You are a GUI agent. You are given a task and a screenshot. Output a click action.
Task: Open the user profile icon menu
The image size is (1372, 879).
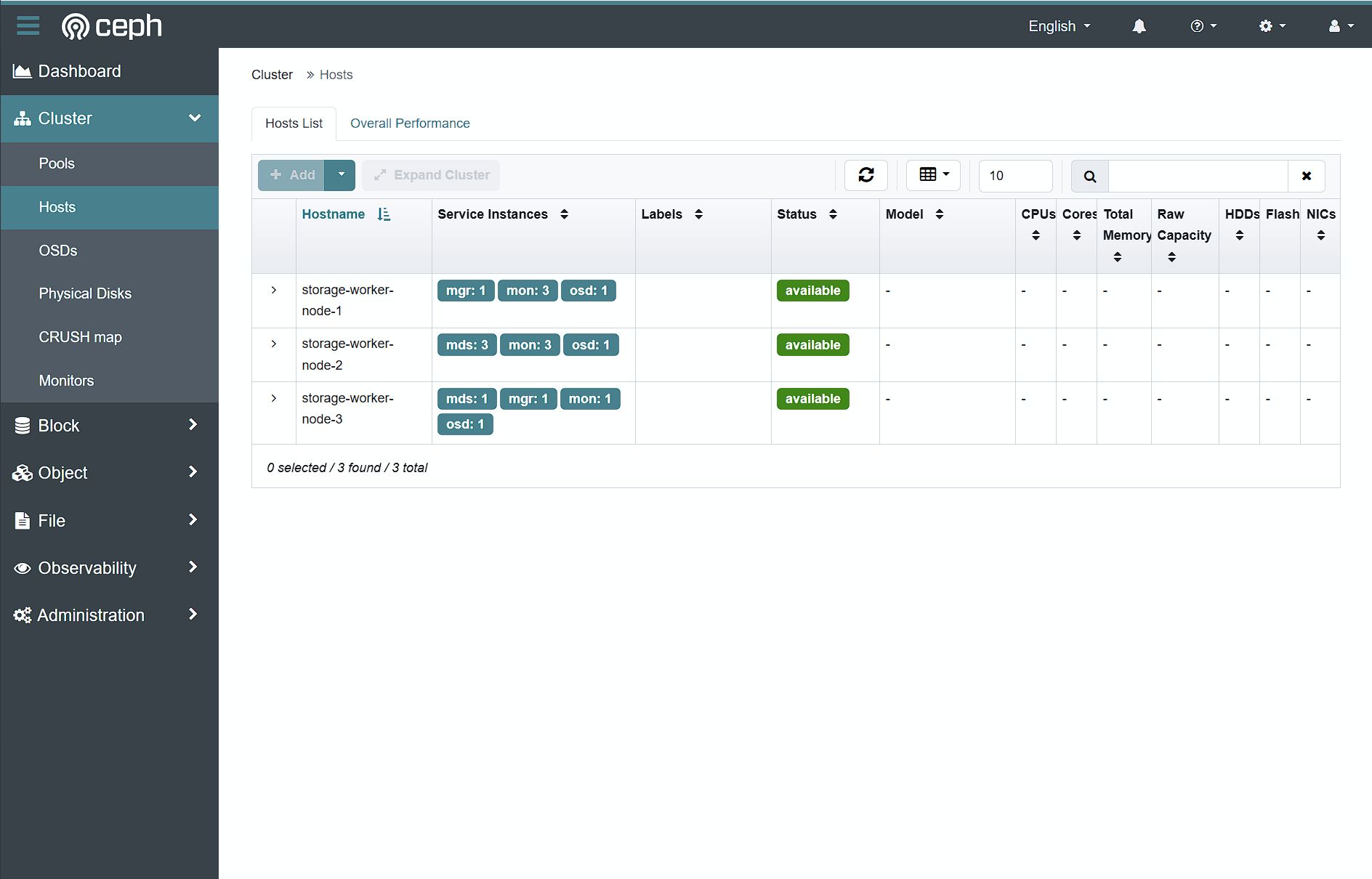coord(1340,26)
